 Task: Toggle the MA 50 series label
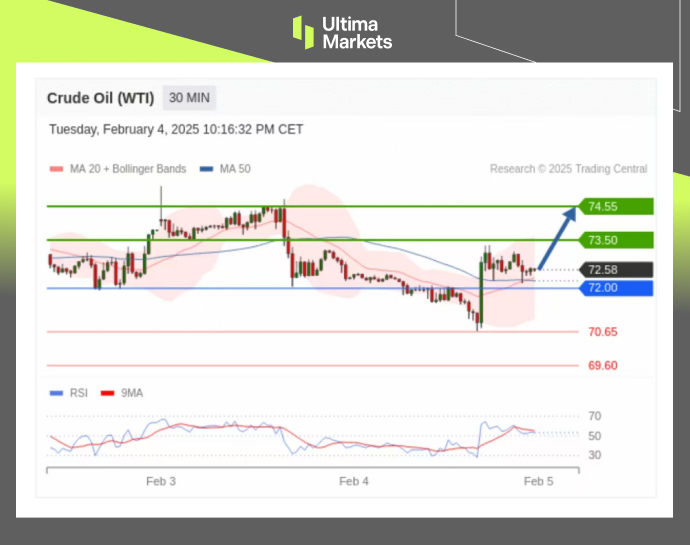click(235, 169)
